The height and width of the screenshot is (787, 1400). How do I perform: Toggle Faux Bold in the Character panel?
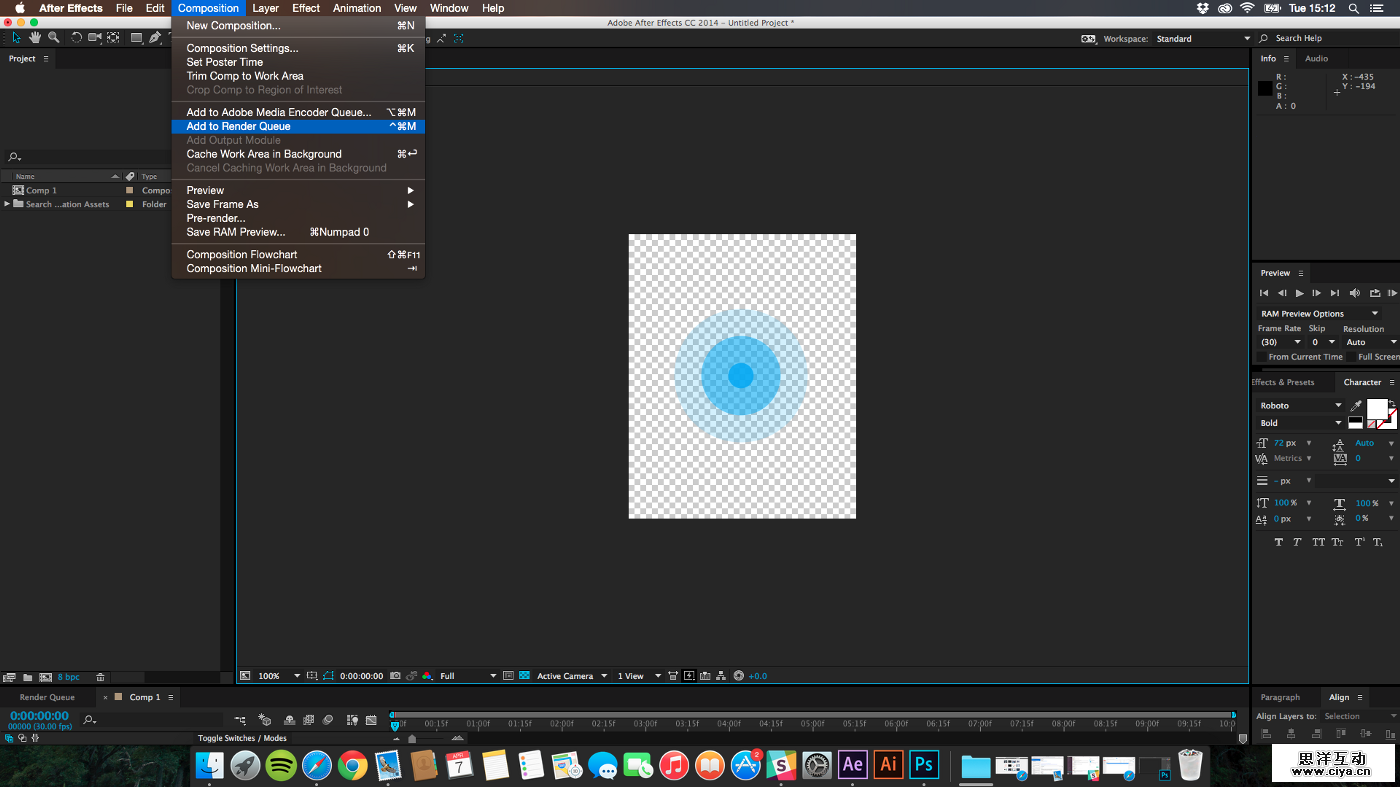(x=1278, y=541)
